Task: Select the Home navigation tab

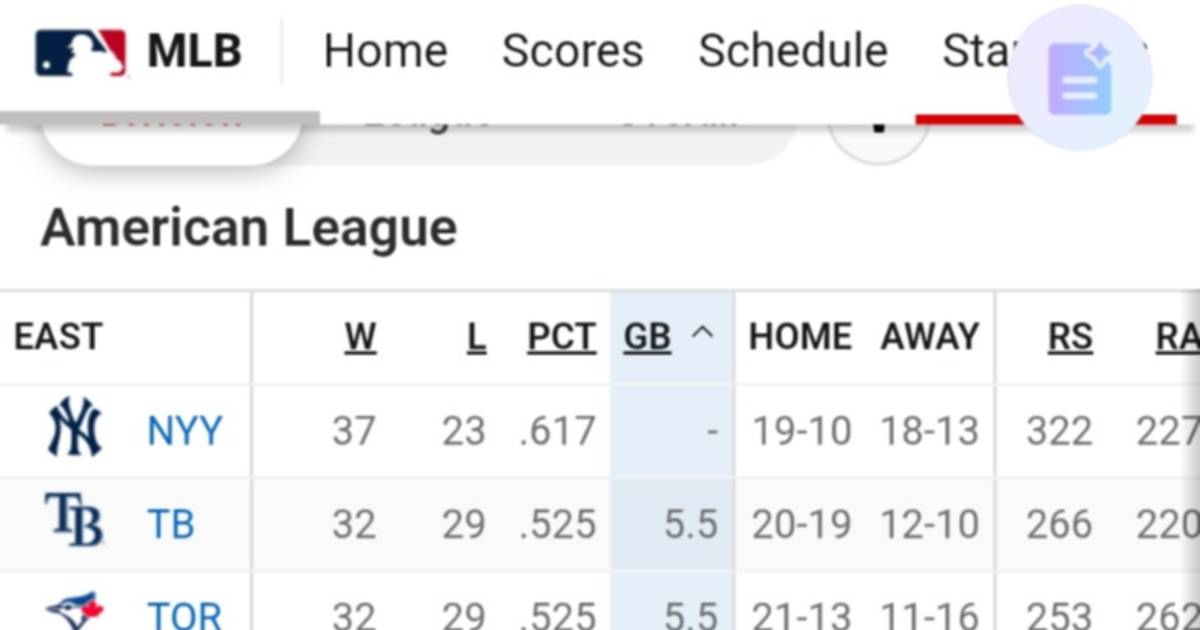Action: 385,50
